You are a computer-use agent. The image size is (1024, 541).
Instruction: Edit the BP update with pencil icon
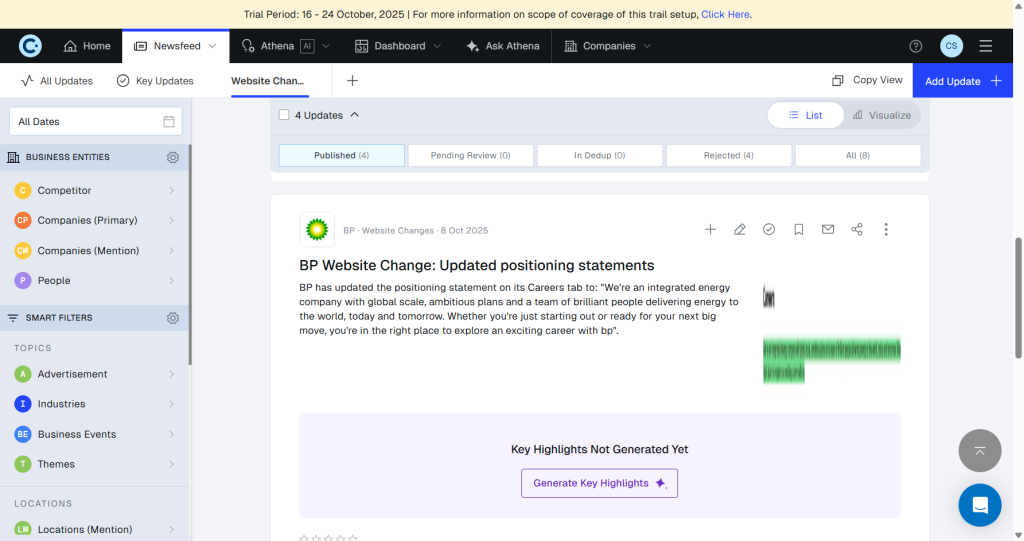point(739,229)
